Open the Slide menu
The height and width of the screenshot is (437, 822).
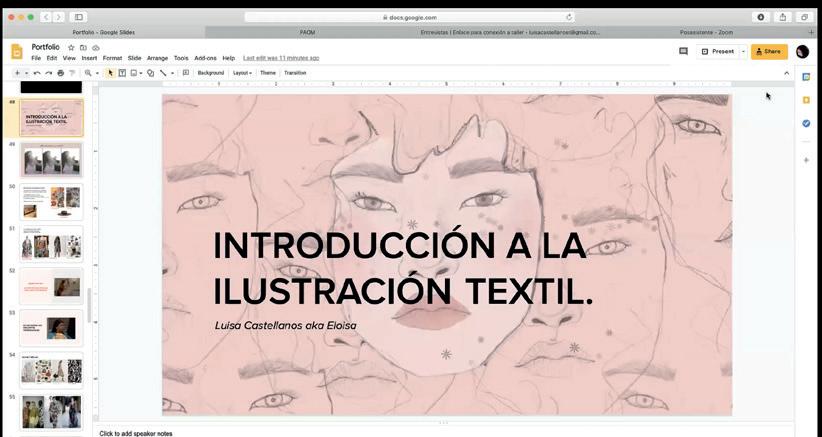pyautogui.click(x=134, y=58)
